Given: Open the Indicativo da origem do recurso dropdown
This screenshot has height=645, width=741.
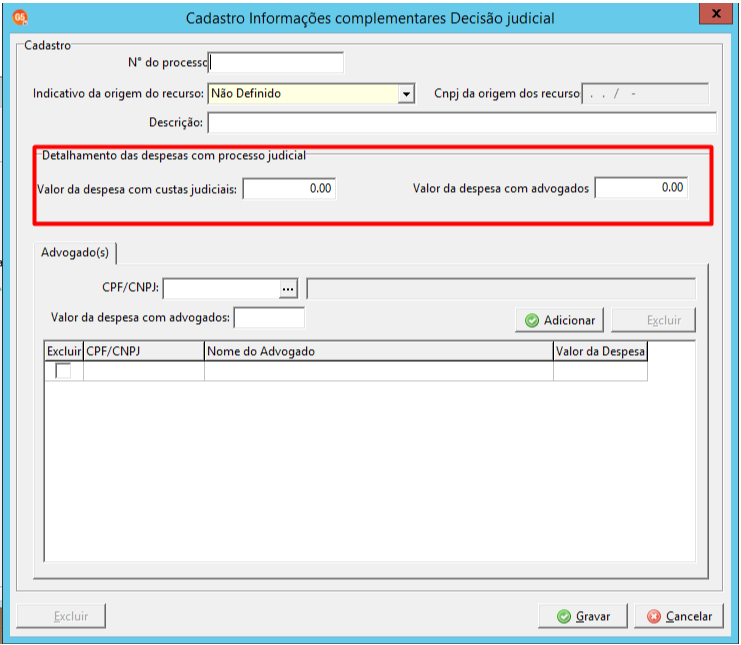Looking at the screenshot, I should click(x=406, y=94).
